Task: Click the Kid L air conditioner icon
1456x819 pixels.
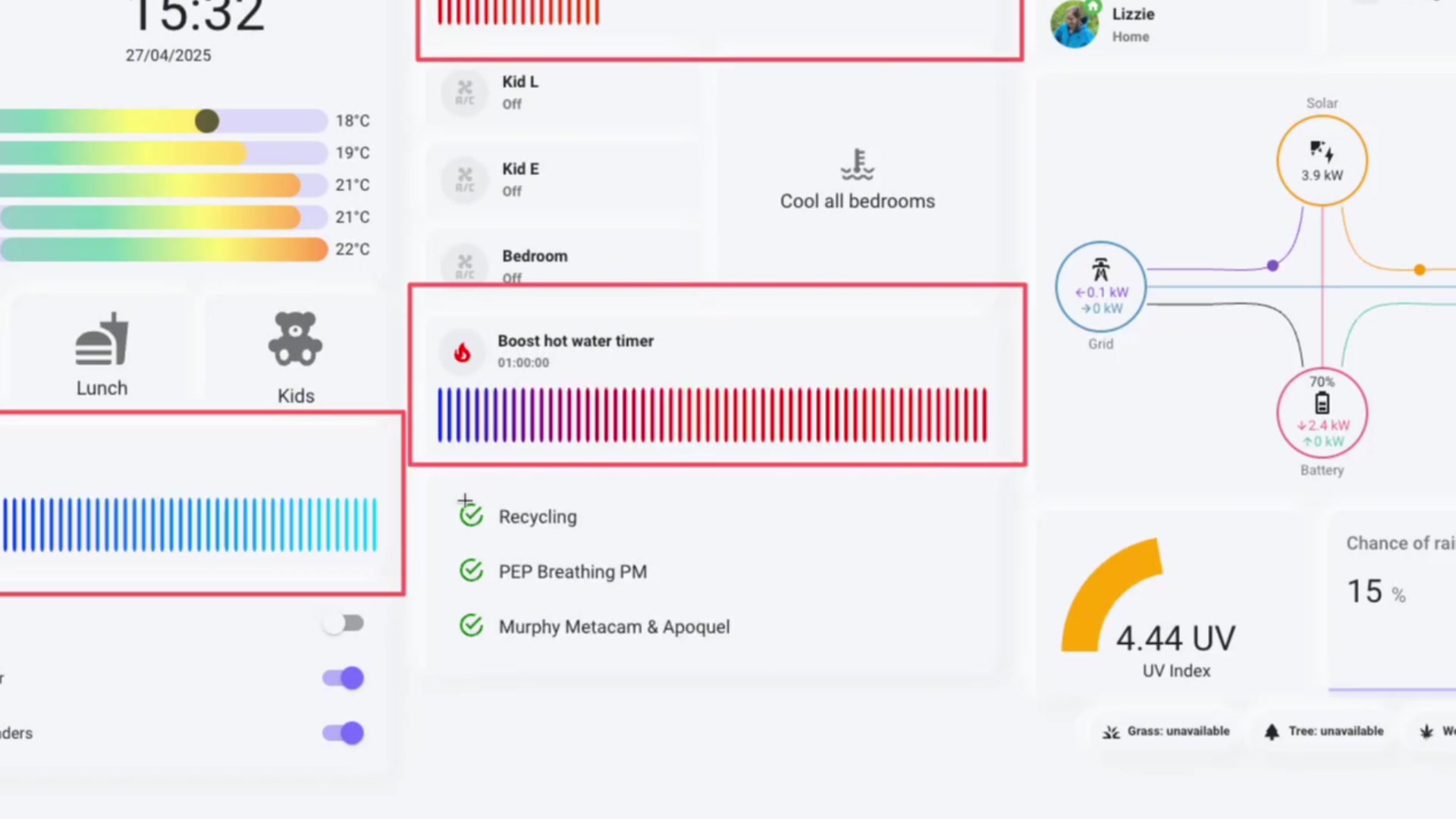Action: (x=465, y=93)
